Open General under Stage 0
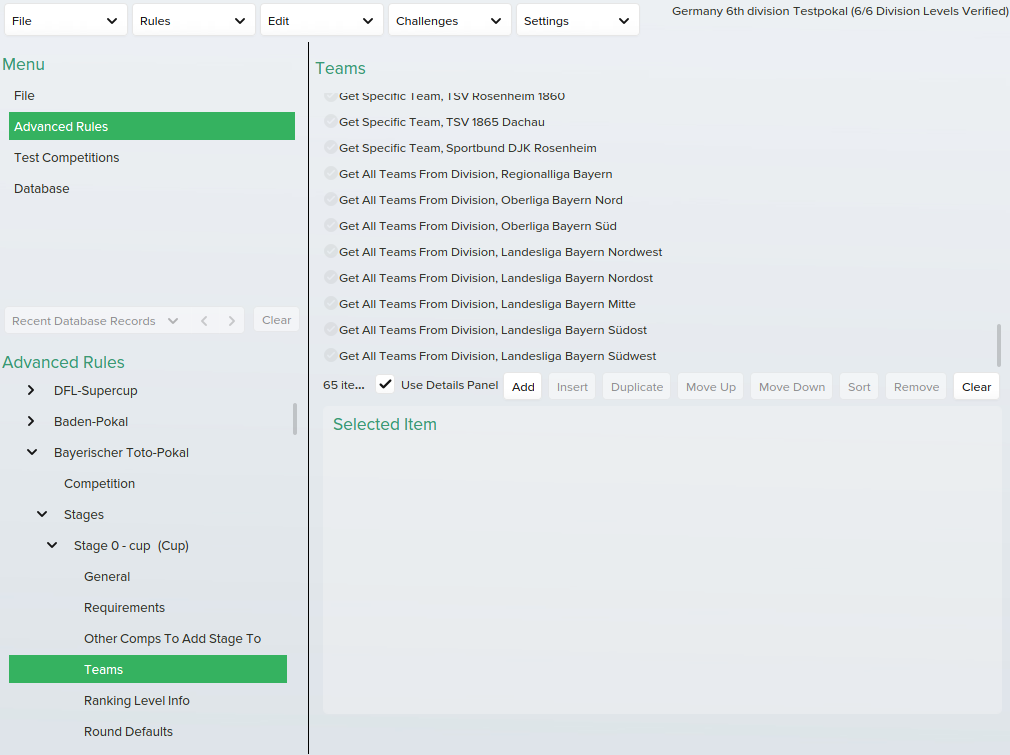 pyautogui.click(x=107, y=577)
